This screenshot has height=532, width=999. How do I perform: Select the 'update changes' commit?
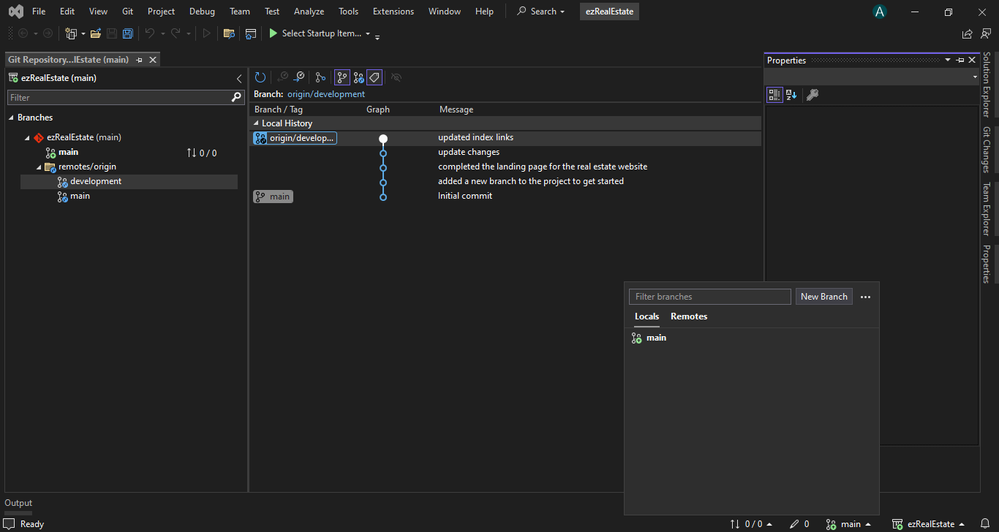pos(506,152)
